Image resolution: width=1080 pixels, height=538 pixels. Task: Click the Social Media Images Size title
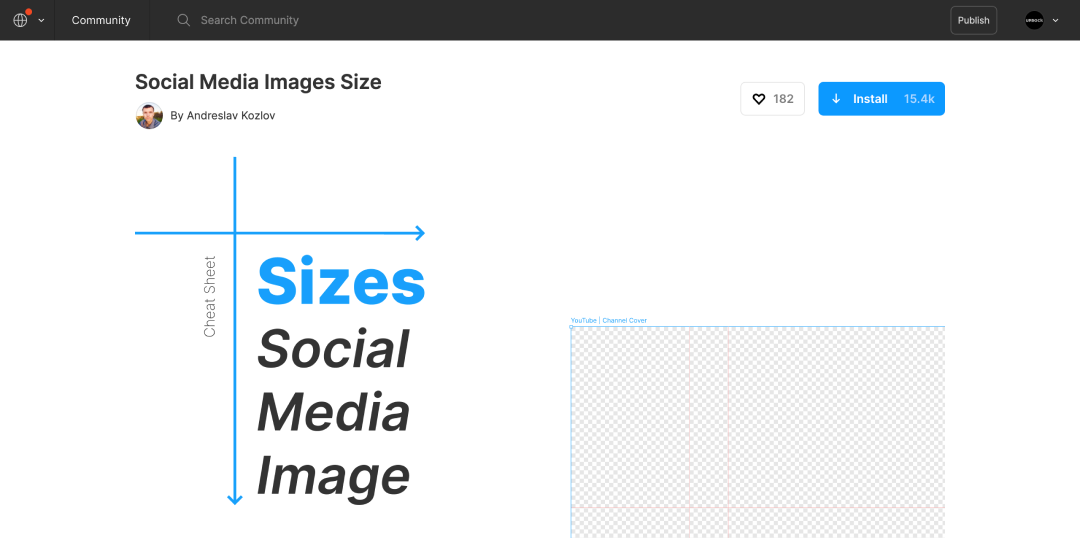[258, 82]
